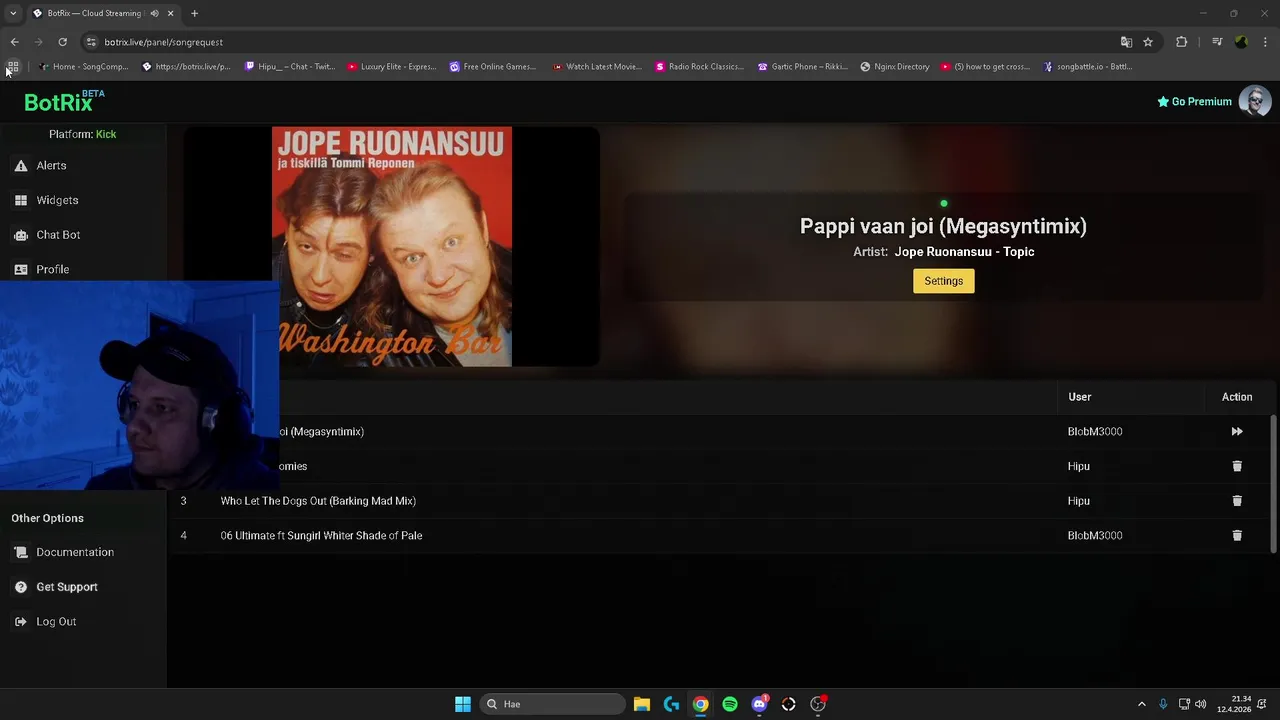Bookmark this page with the star
The width and height of the screenshot is (1280, 720).
1148,42
